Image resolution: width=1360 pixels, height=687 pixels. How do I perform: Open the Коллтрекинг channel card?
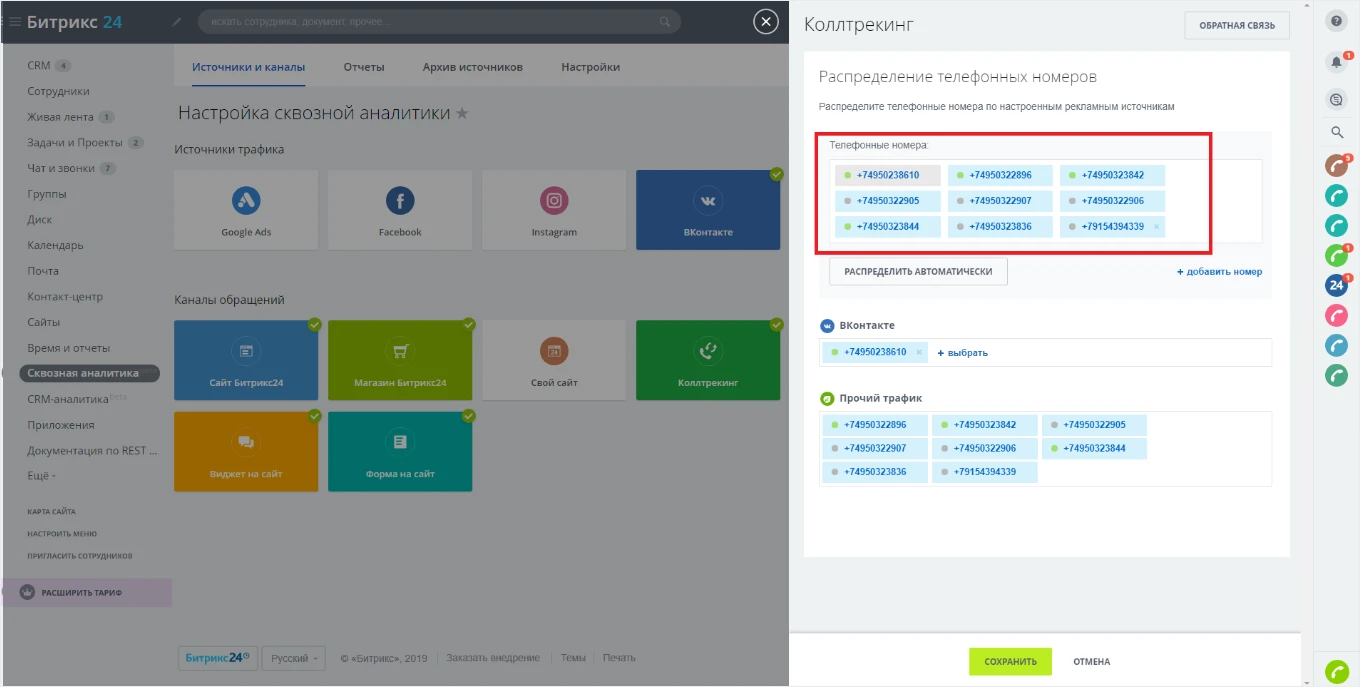(x=708, y=360)
